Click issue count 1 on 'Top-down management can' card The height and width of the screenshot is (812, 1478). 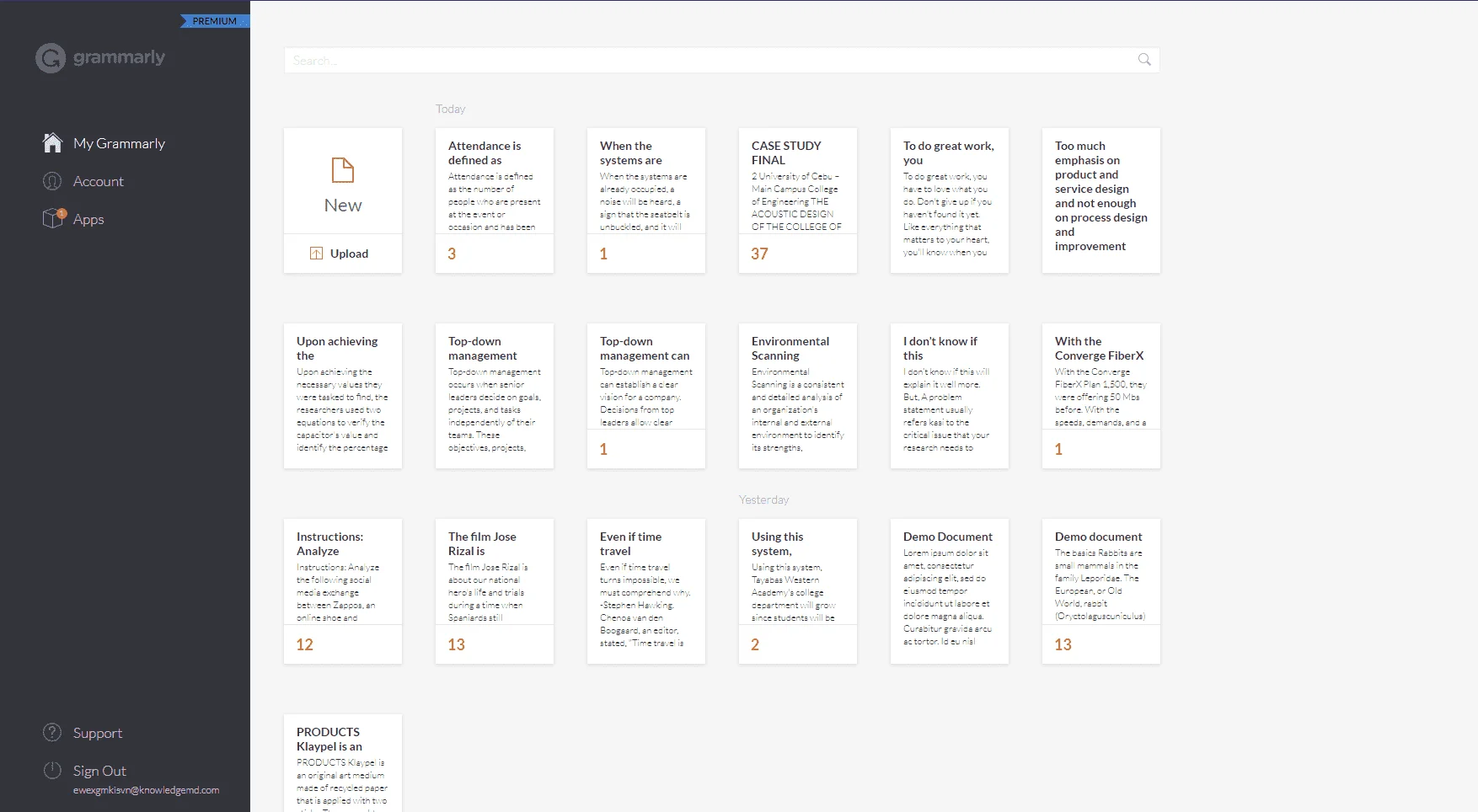(x=603, y=449)
